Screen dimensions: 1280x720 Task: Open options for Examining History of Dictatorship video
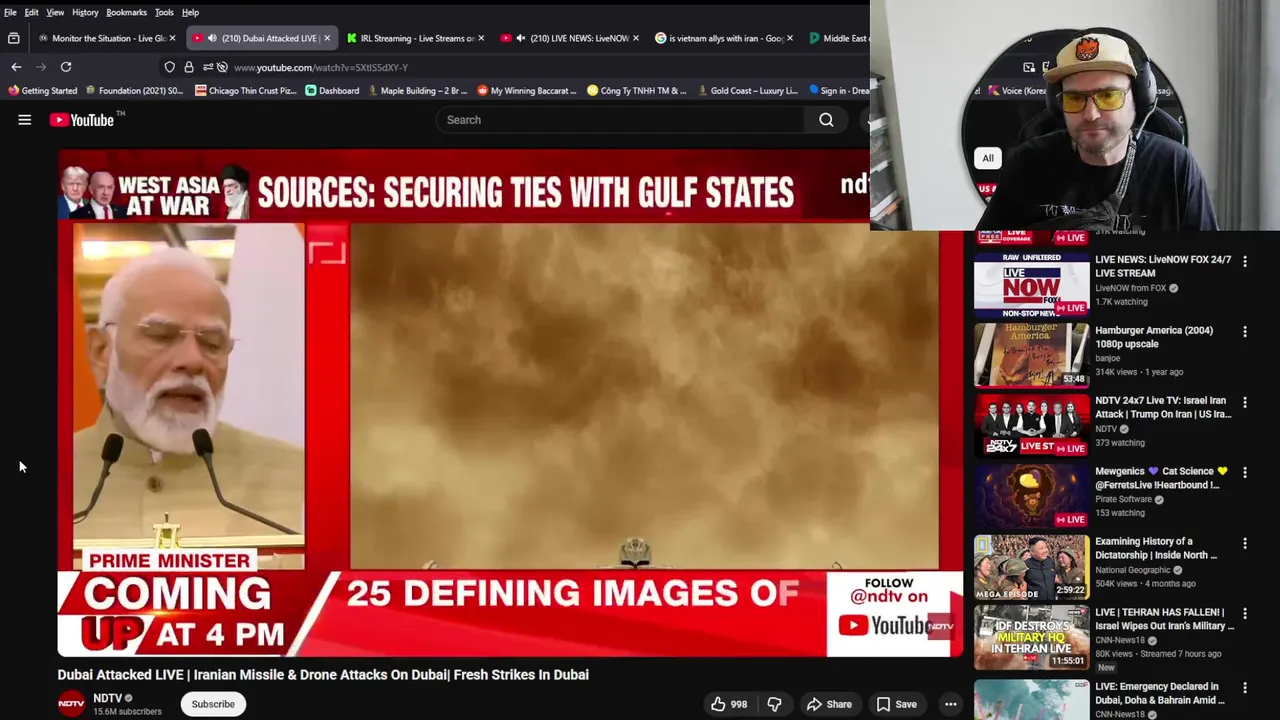[1245, 543]
